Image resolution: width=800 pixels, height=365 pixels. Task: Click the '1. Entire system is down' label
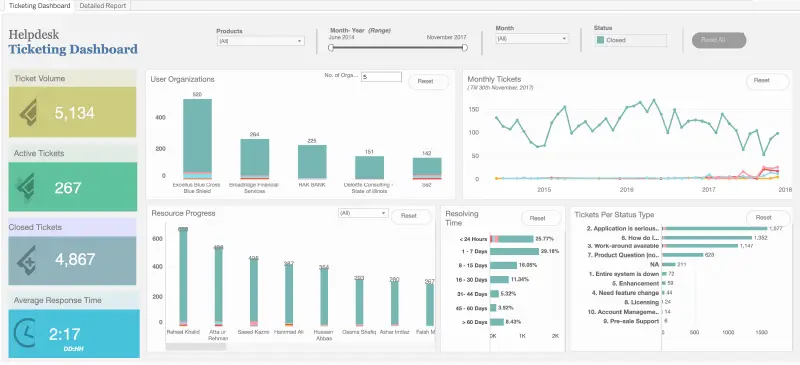click(623, 274)
